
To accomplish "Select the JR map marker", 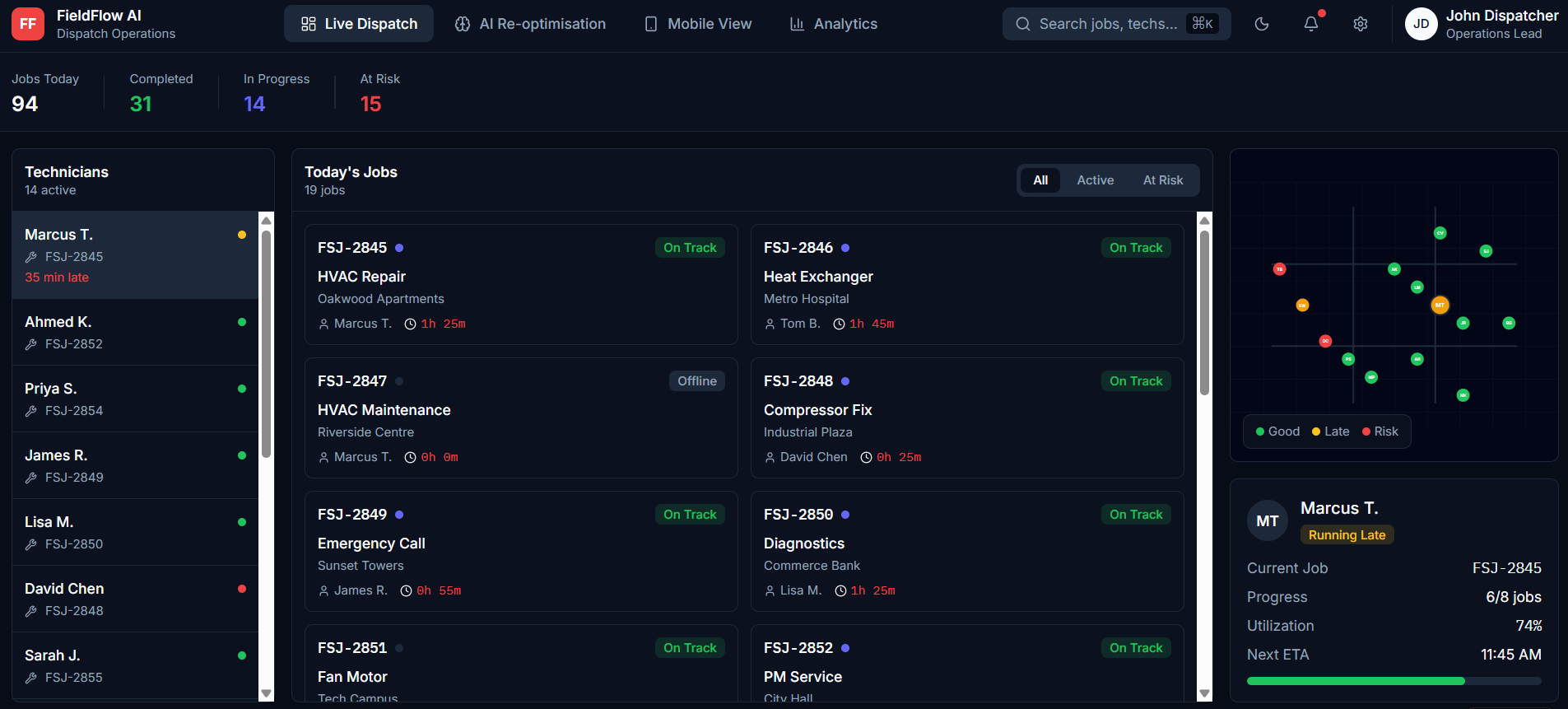I will pos(1463,323).
